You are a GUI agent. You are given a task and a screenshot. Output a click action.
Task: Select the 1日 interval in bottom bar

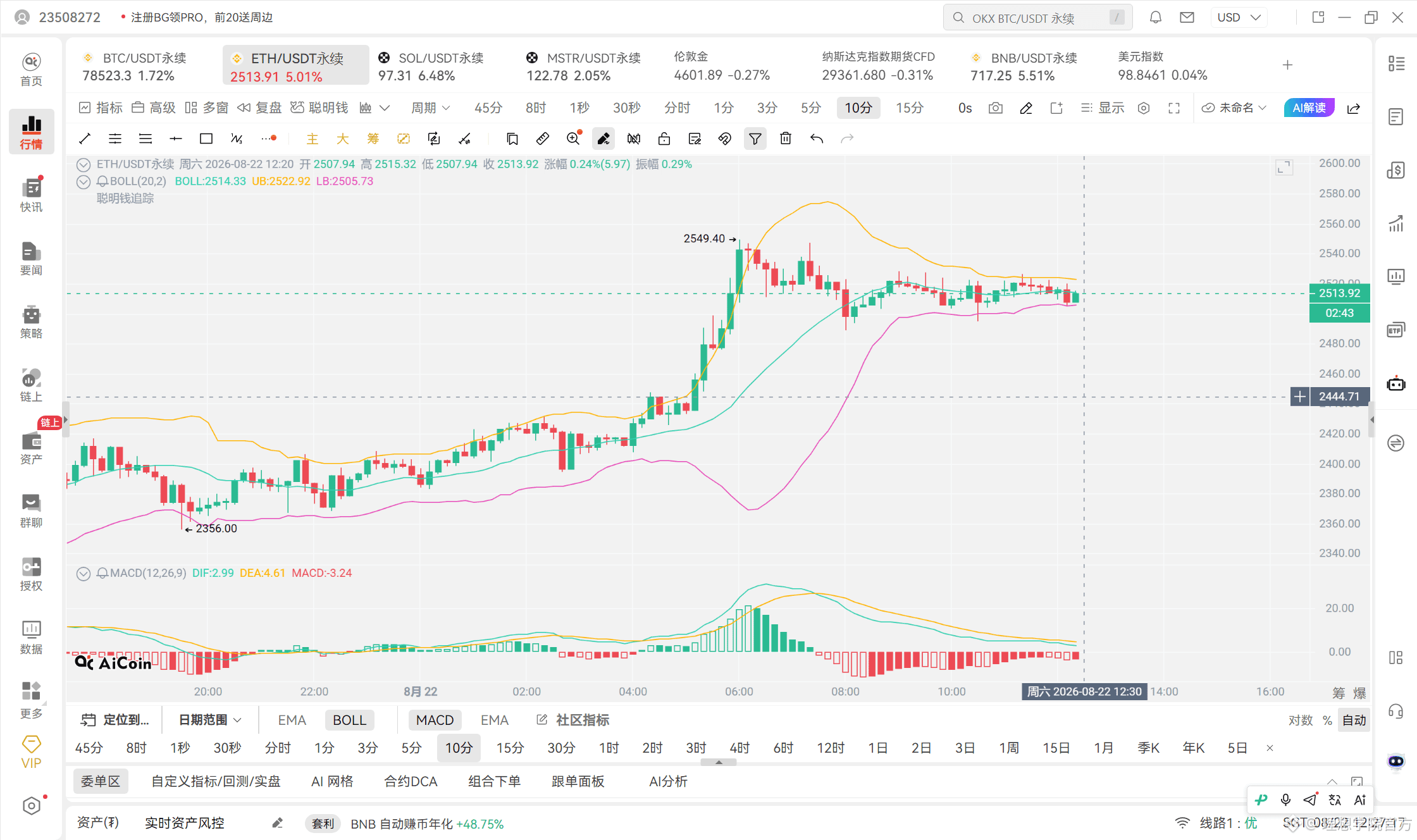[x=877, y=748]
